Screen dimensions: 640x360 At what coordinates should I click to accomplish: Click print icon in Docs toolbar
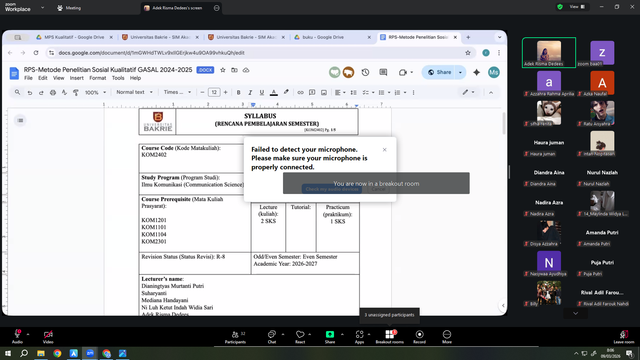click(53, 93)
